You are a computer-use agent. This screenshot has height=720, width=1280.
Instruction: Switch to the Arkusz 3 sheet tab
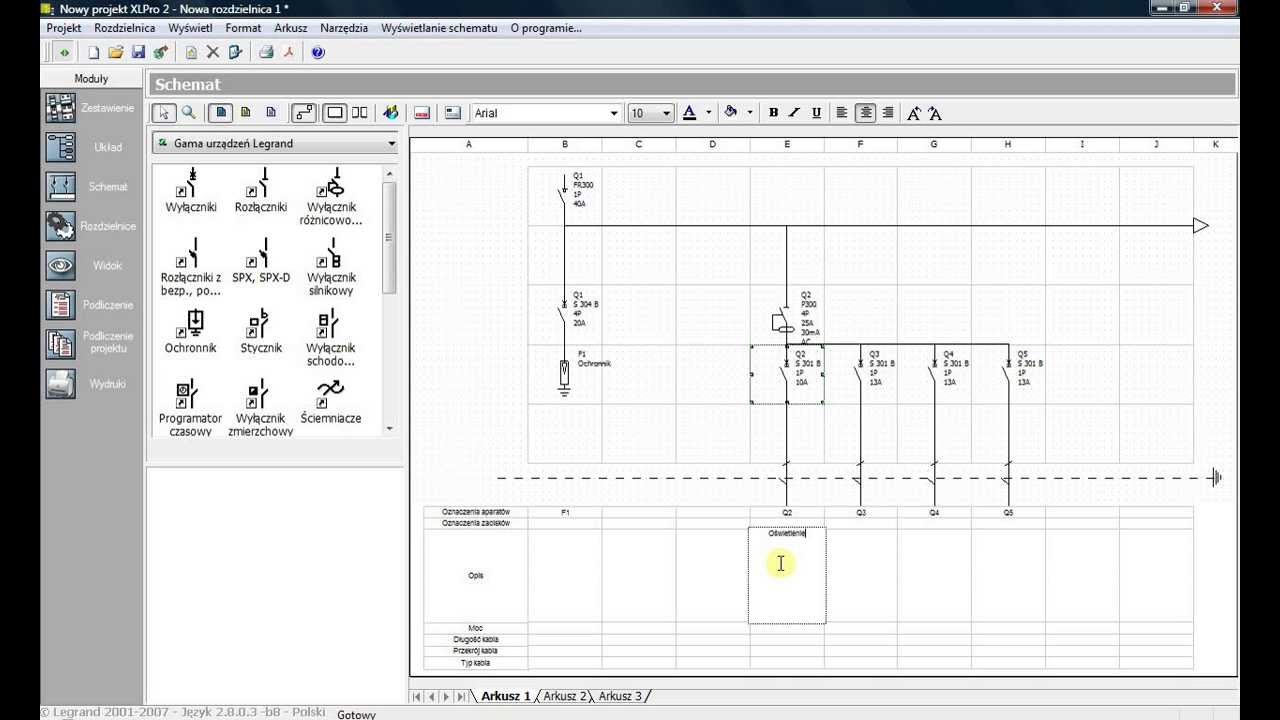620,696
